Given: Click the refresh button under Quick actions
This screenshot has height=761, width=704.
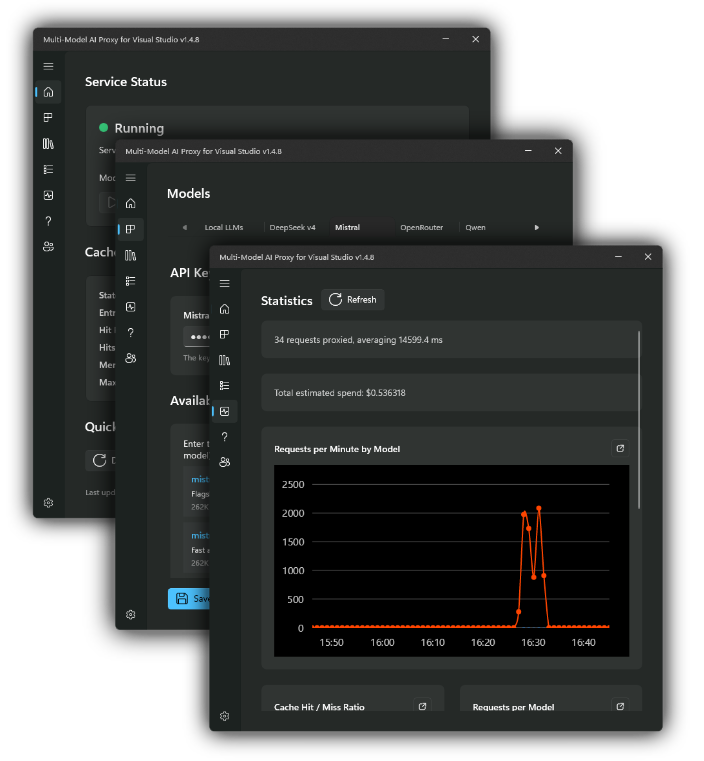Looking at the screenshot, I should coord(100,460).
